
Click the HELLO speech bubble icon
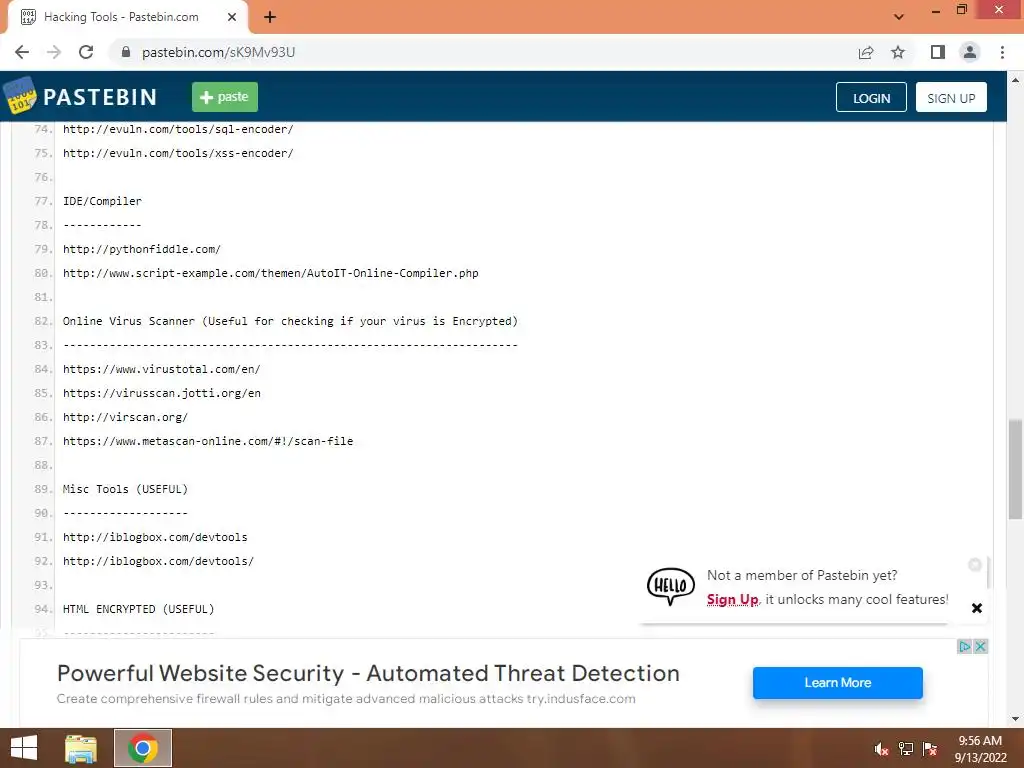click(671, 586)
